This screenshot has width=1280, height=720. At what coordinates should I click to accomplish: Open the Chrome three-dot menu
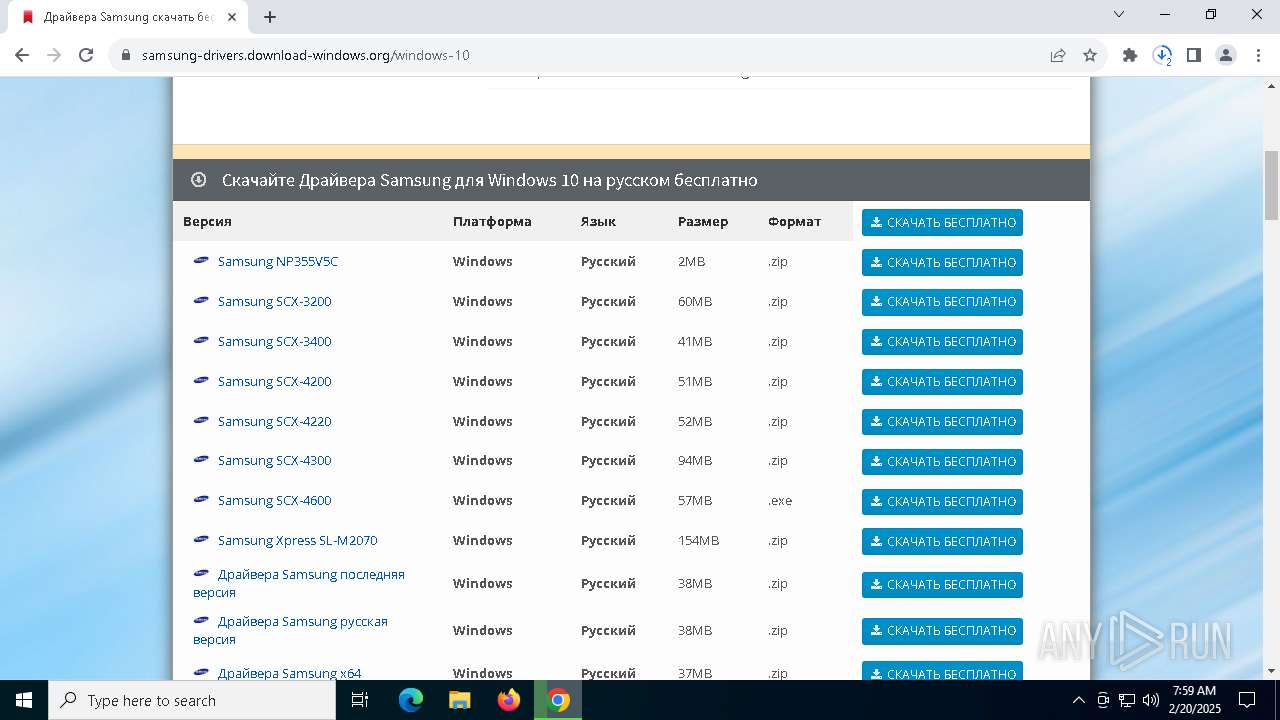pos(1257,55)
